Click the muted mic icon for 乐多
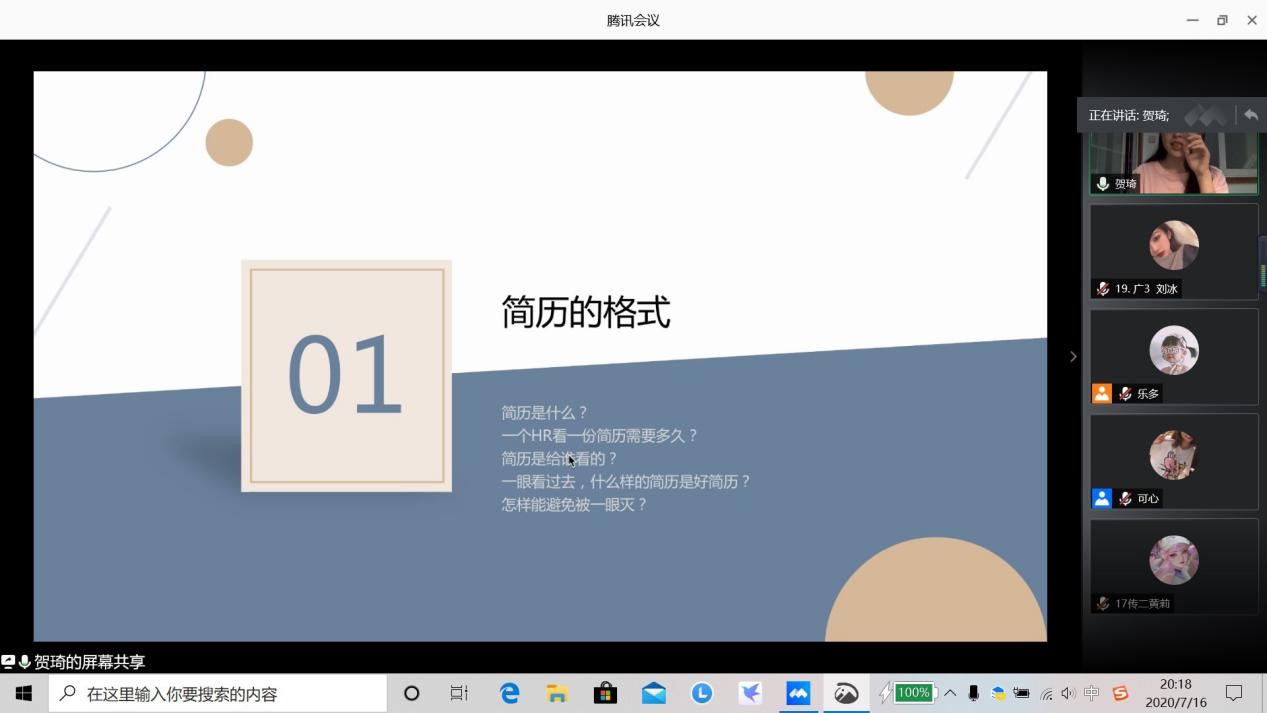 coord(1125,394)
